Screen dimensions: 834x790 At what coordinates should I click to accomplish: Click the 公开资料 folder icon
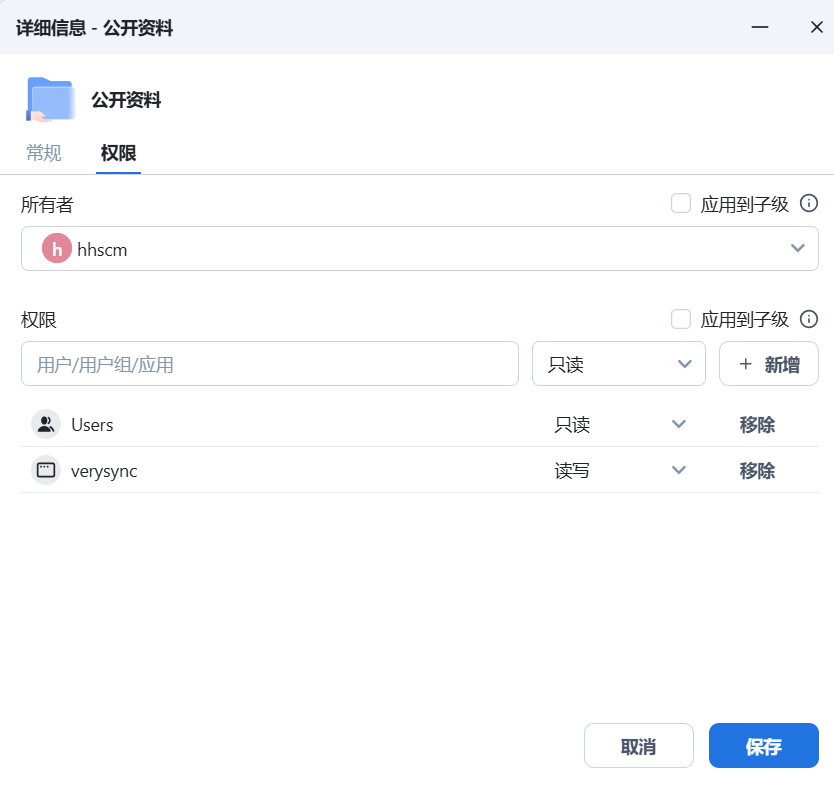[50, 99]
